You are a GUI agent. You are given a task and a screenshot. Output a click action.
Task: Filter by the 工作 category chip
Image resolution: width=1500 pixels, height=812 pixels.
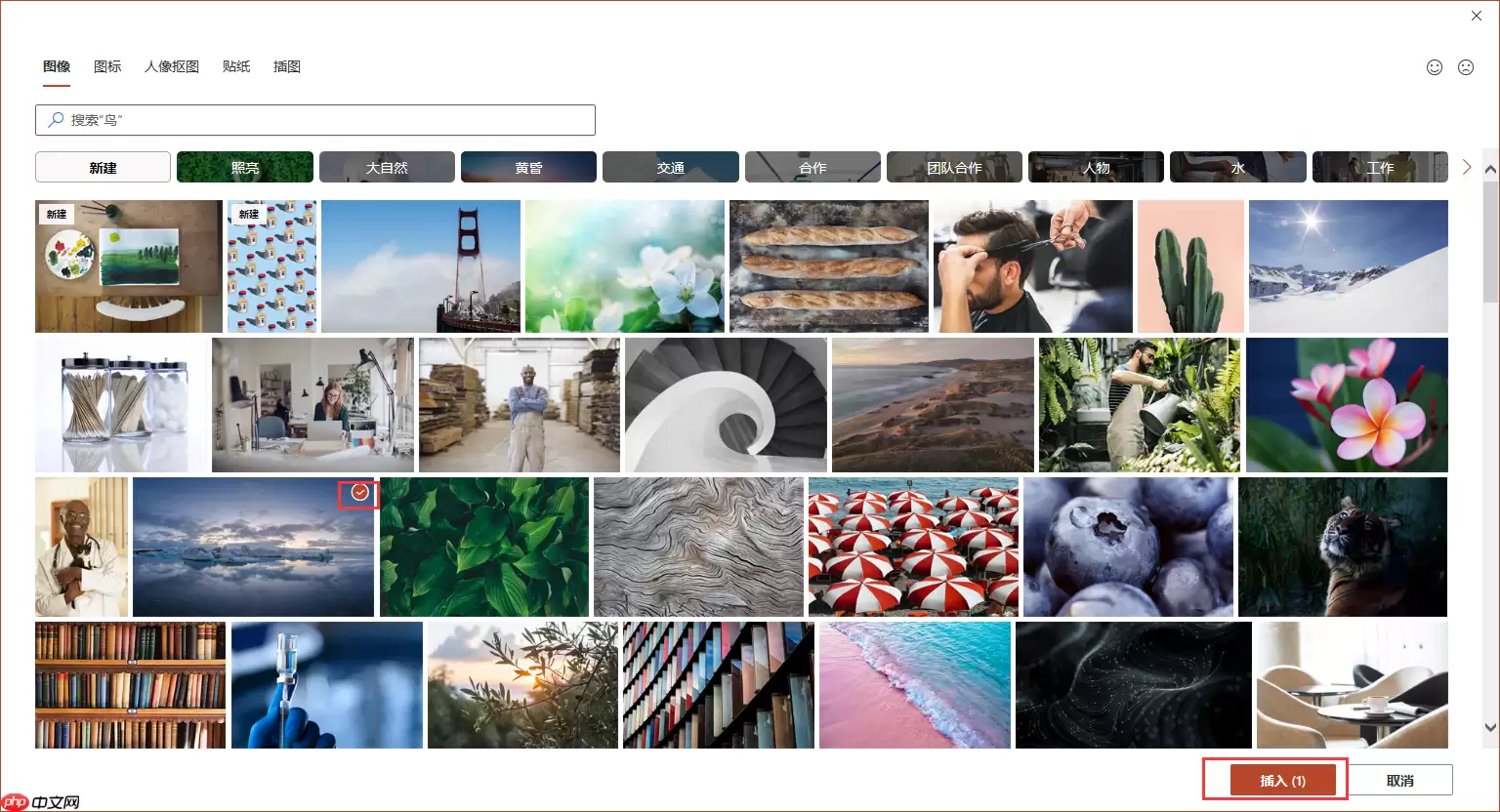pos(1380,167)
